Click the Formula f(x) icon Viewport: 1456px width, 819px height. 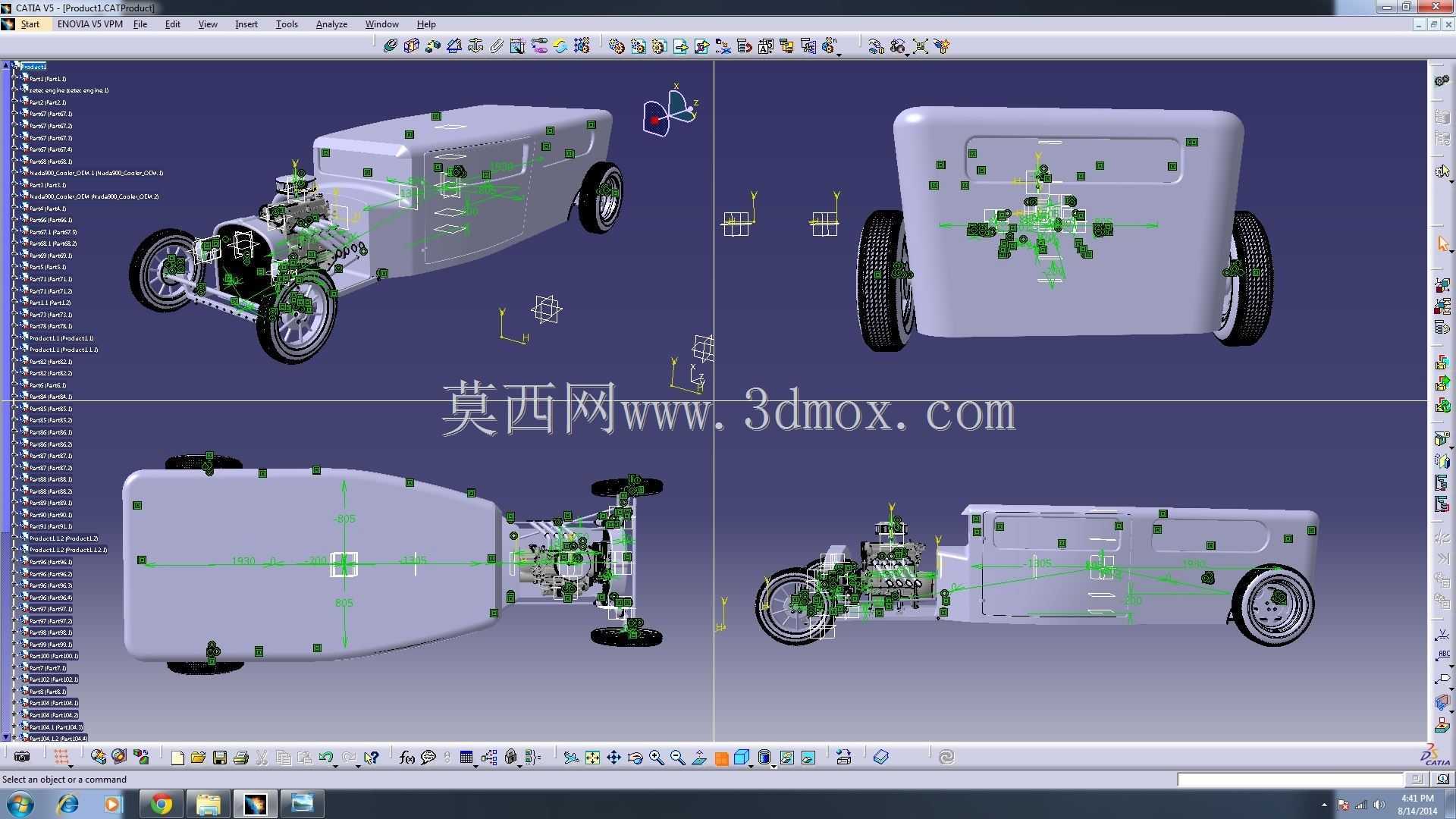(406, 757)
